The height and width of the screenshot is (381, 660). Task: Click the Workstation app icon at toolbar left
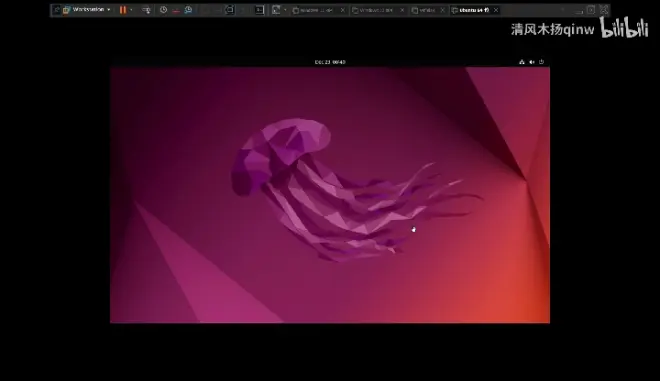coord(66,10)
